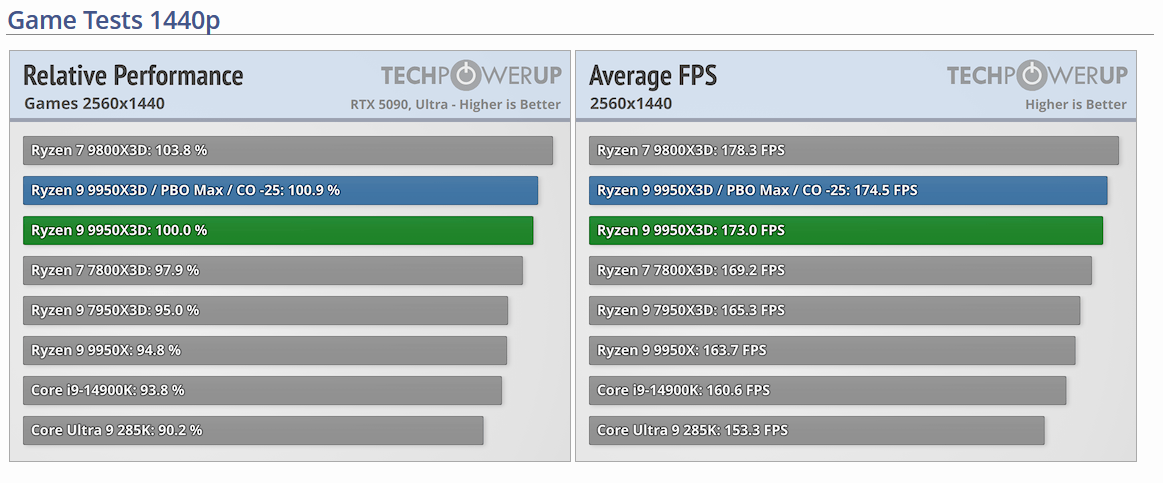The image size is (1163, 483).
Task: Select the Ryzen 9 7950X3D 95.0 % bar
Action: point(266,311)
